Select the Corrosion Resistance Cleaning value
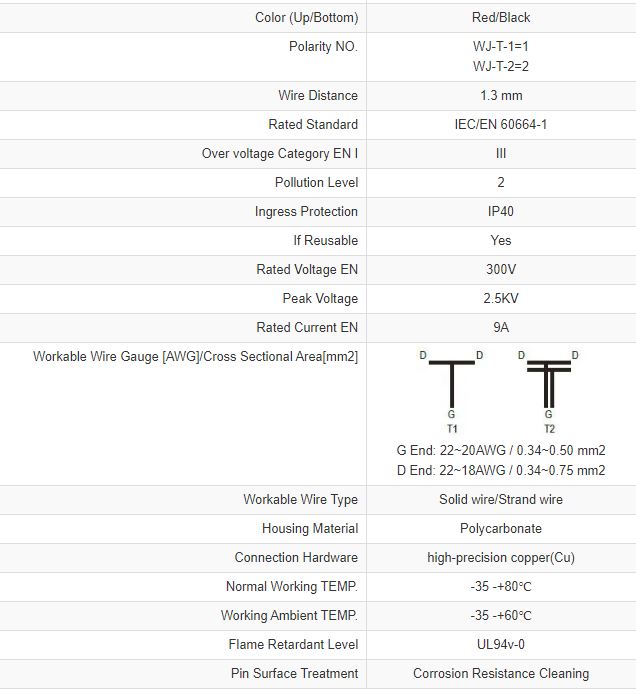Image resolution: width=636 pixels, height=697 pixels. click(501, 674)
